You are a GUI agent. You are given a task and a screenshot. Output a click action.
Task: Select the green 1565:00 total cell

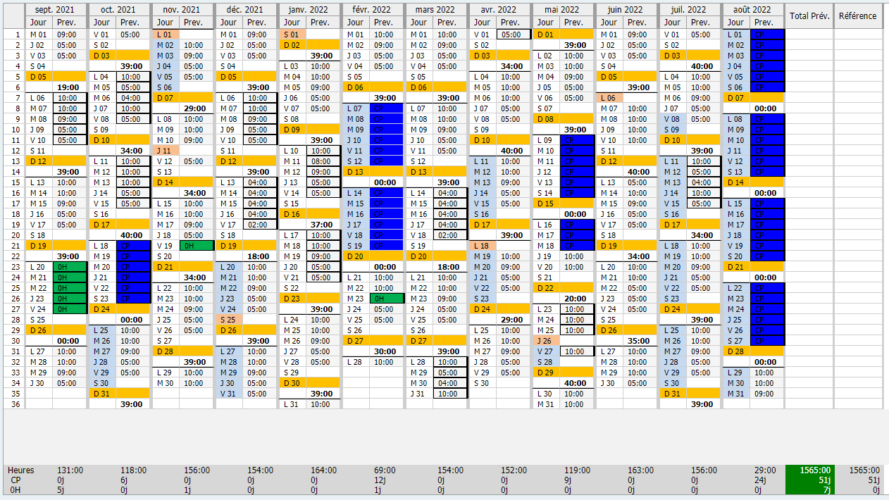pyautogui.click(x=809, y=470)
